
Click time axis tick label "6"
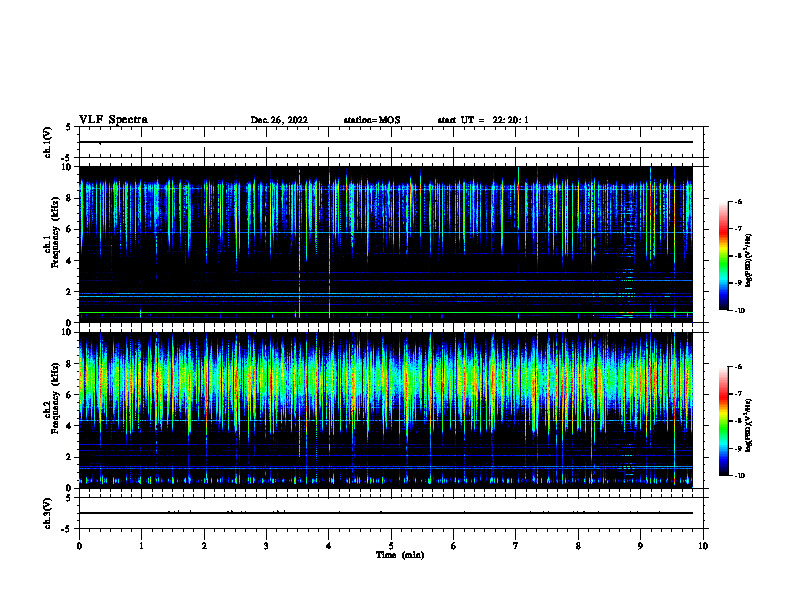point(454,546)
